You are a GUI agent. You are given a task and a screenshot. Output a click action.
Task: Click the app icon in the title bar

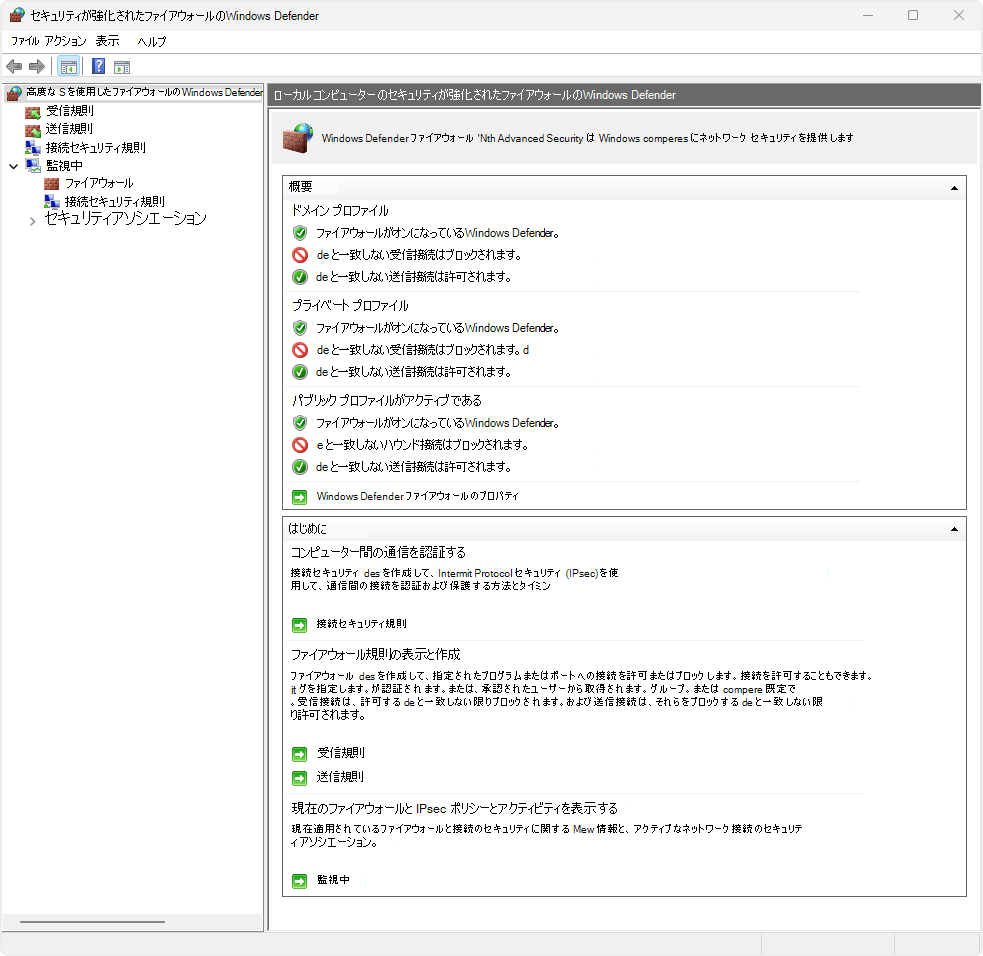(17, 15)
